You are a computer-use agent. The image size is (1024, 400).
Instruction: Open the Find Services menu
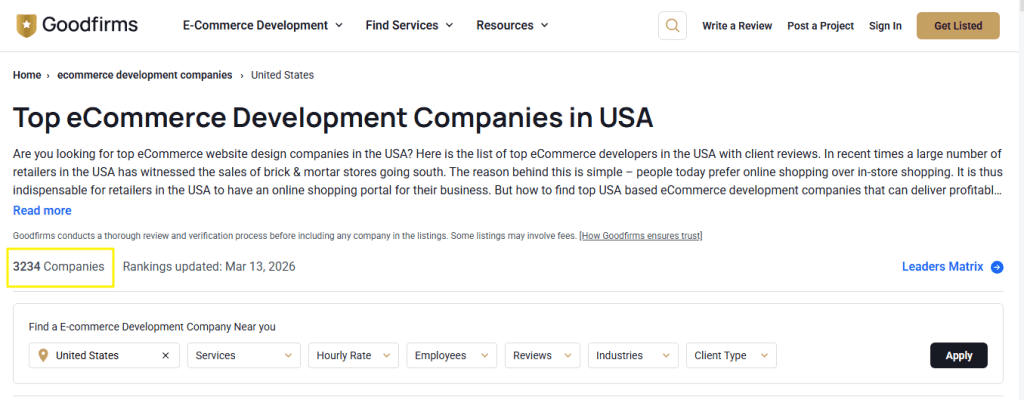409,25
